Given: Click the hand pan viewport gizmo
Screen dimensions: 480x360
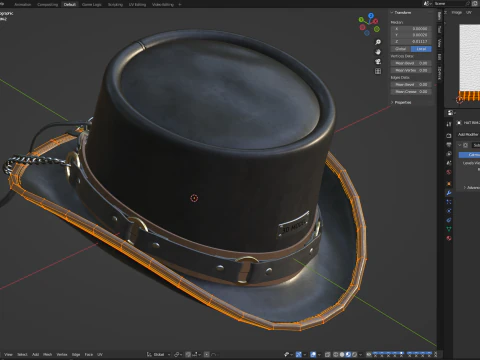Looking at the screenshot, I should point(378,52).
